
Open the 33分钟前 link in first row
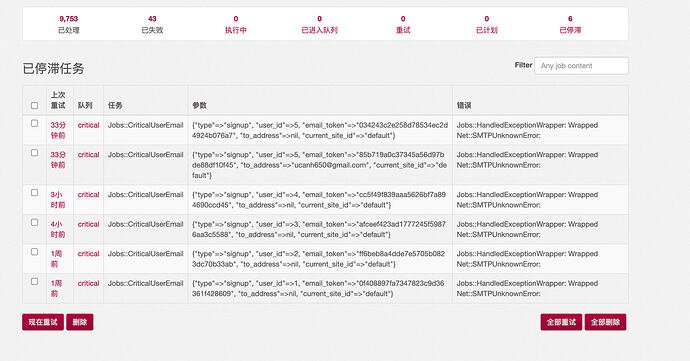pos(58,130)
